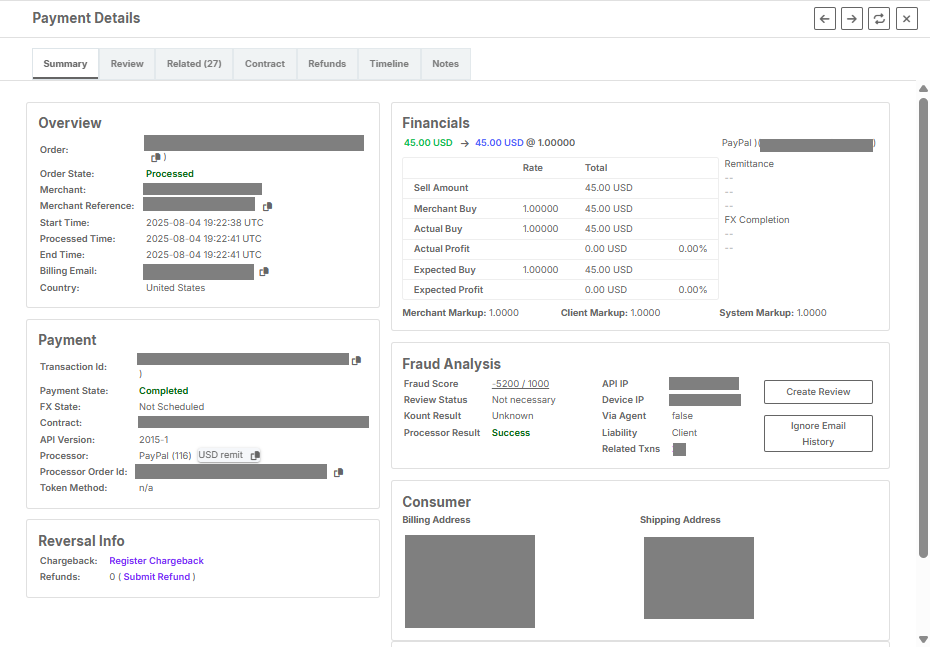The width and height of the screenshot is (930, 657).
Task: Click Ignore Email History
Action: 817,433
